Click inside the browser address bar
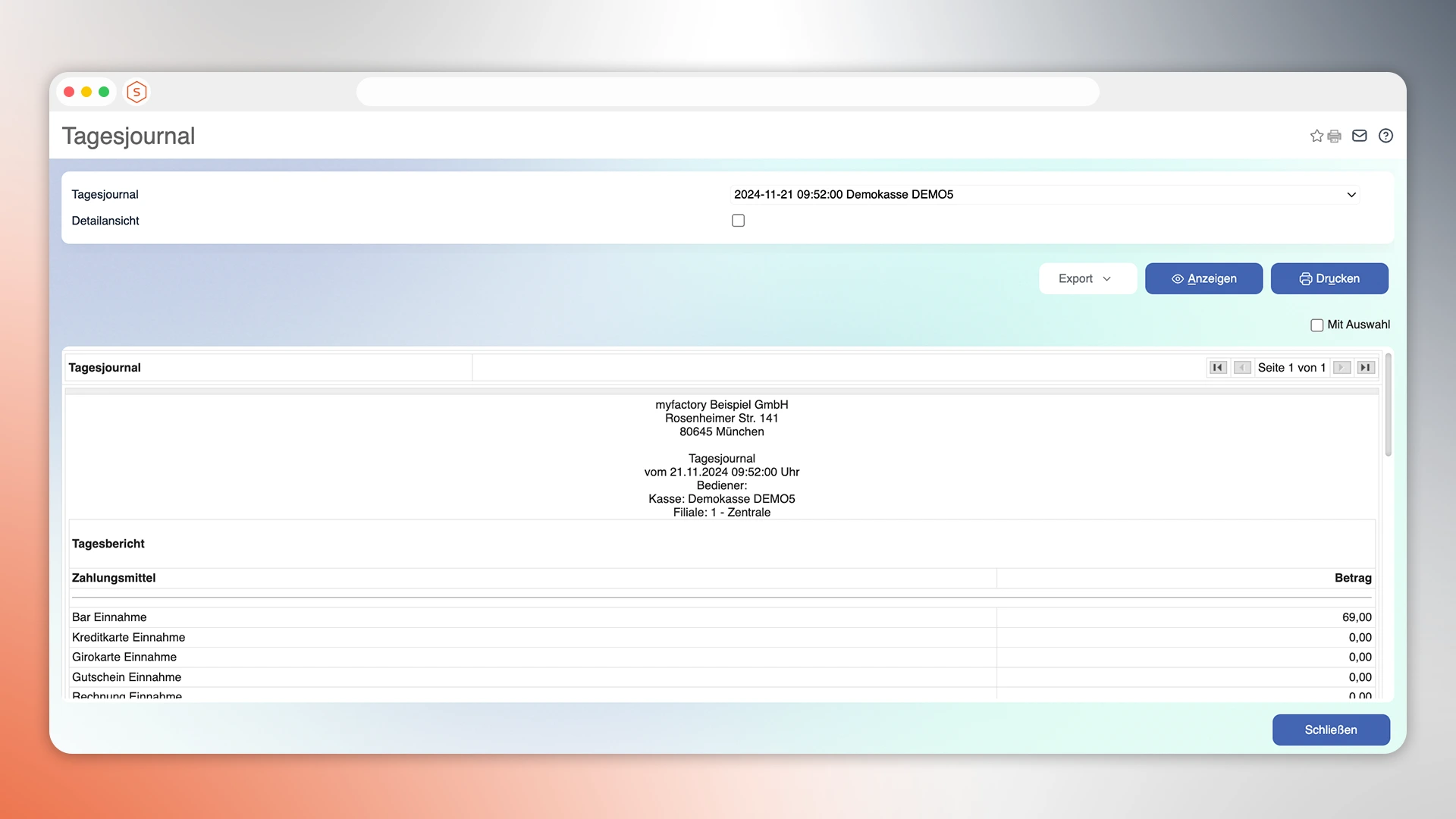The image size is (1456, 819). tap(727, 91)
